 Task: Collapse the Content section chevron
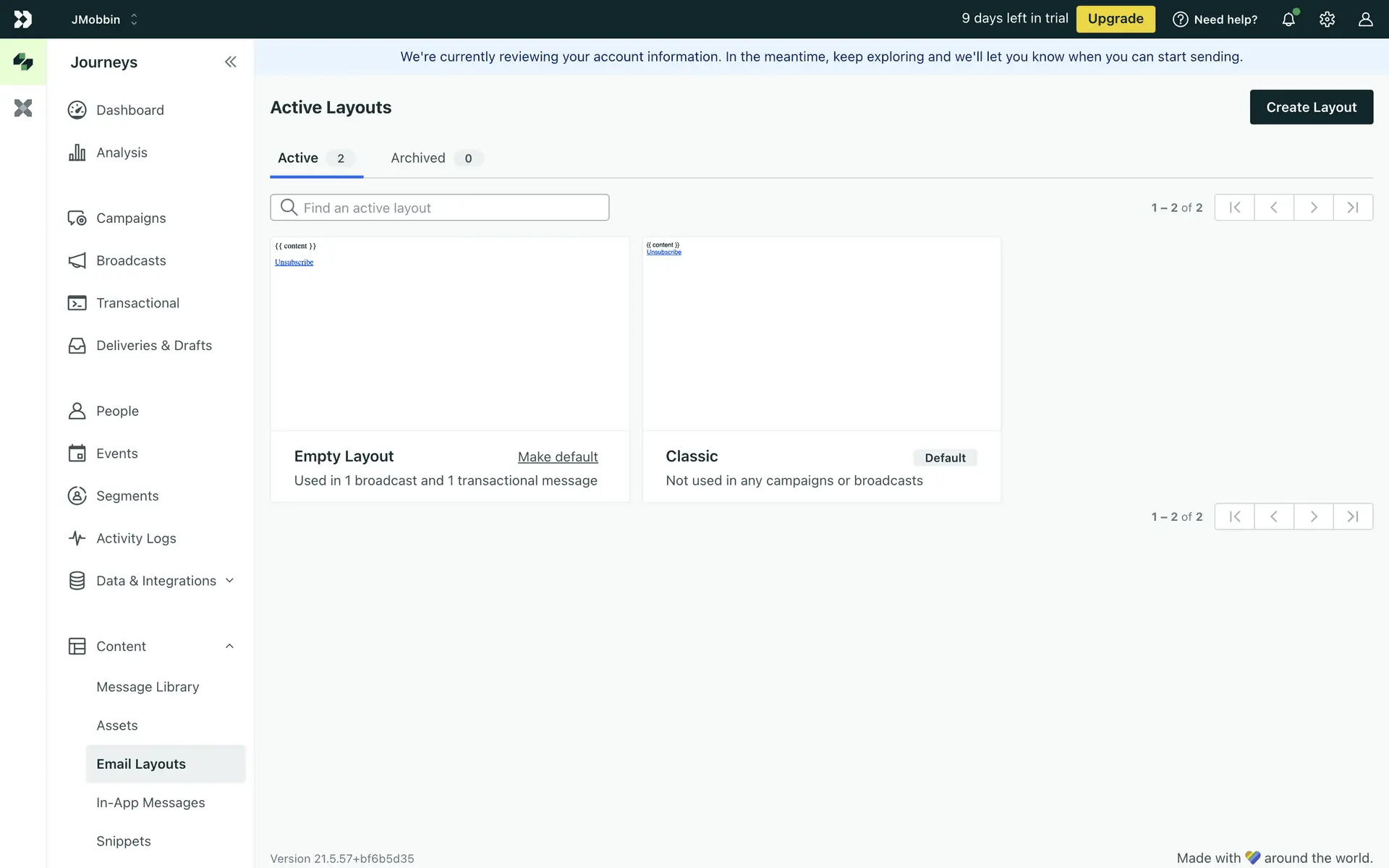point(229,646)
